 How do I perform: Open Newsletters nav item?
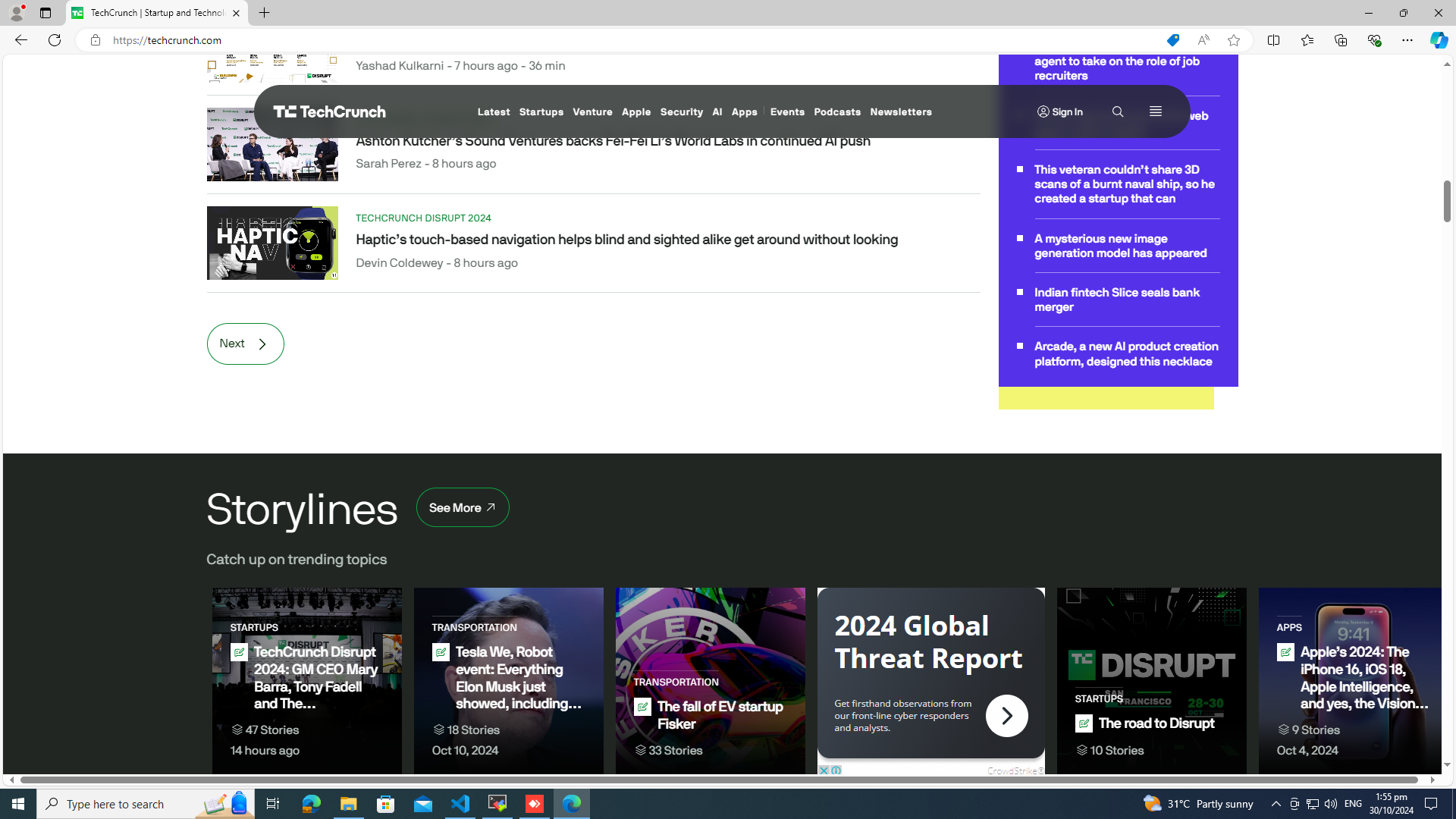pos(900,111)
